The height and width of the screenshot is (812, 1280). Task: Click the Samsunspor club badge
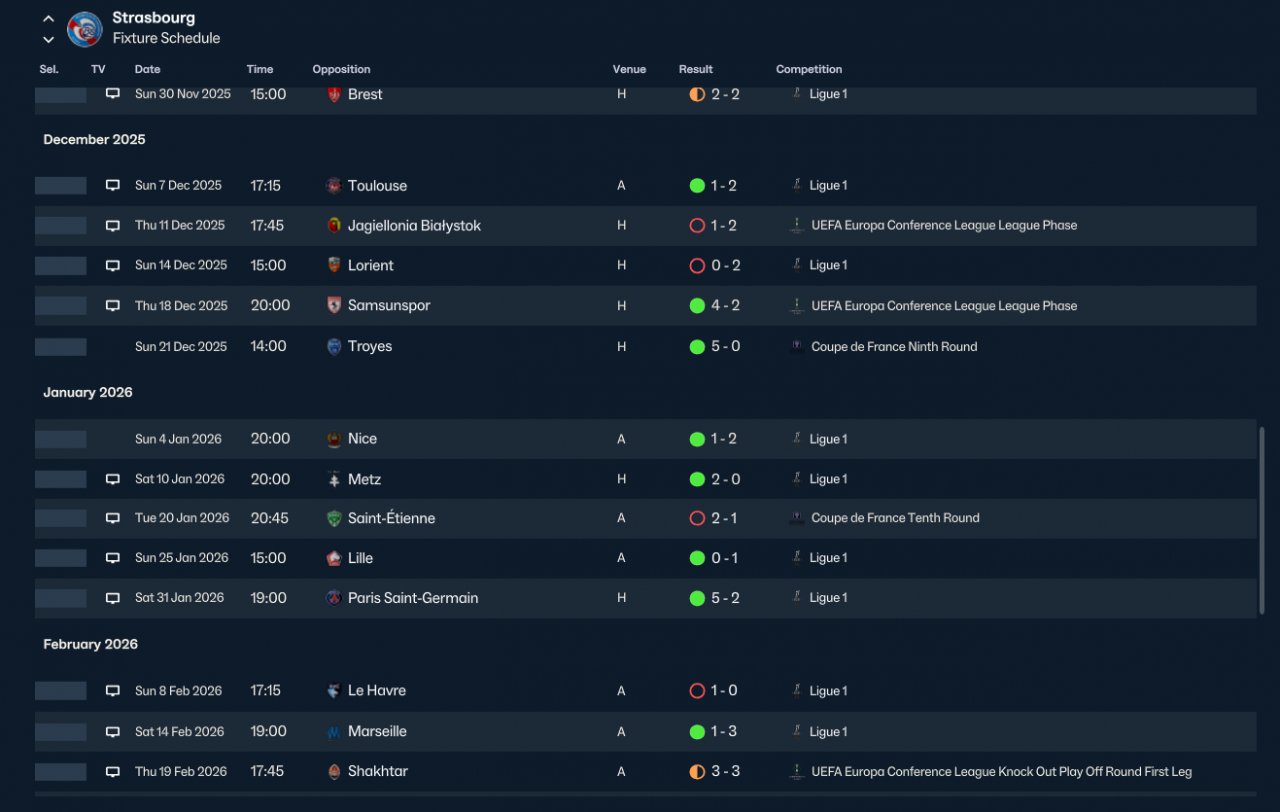coord(334,306)
